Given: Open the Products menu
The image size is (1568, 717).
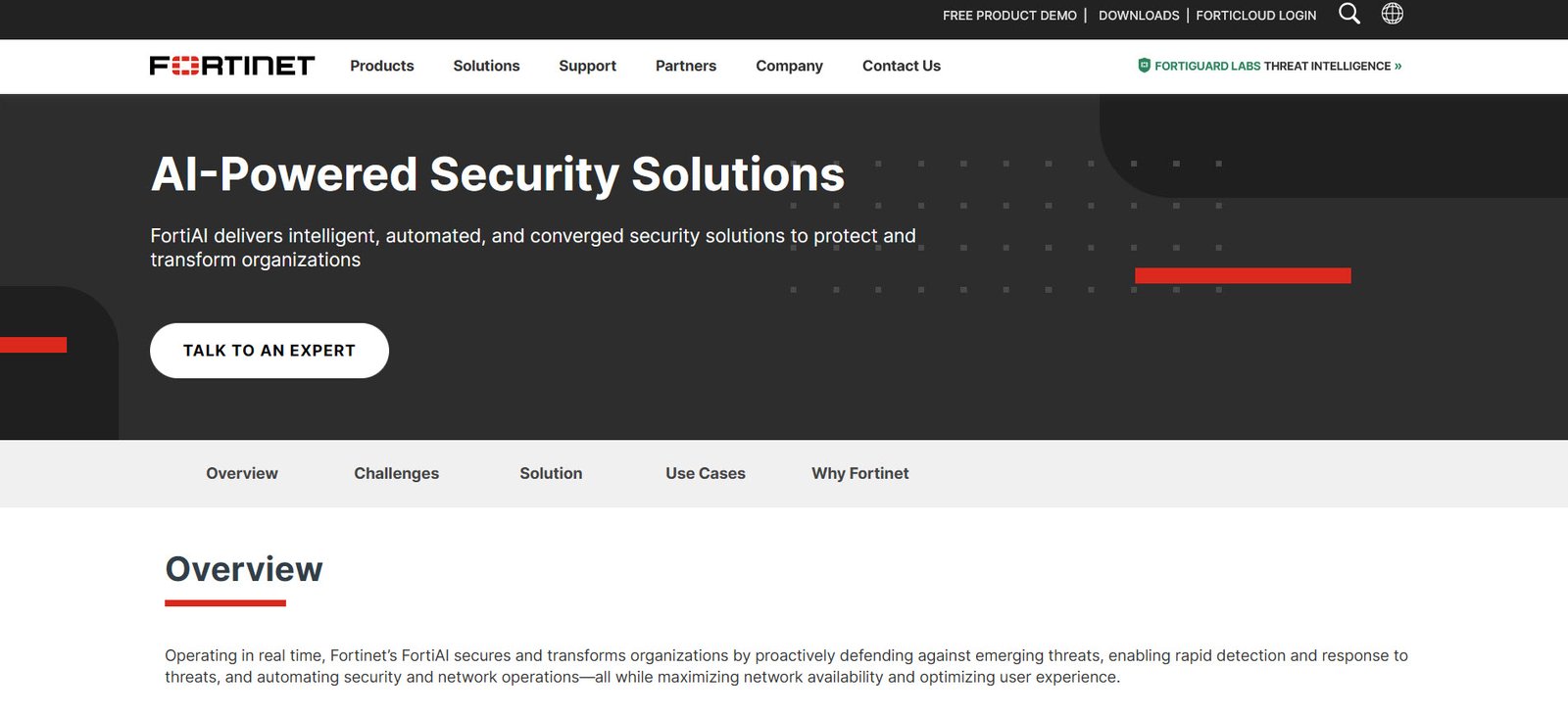Looking at the screenshot, I should click(x=382, y=66).
